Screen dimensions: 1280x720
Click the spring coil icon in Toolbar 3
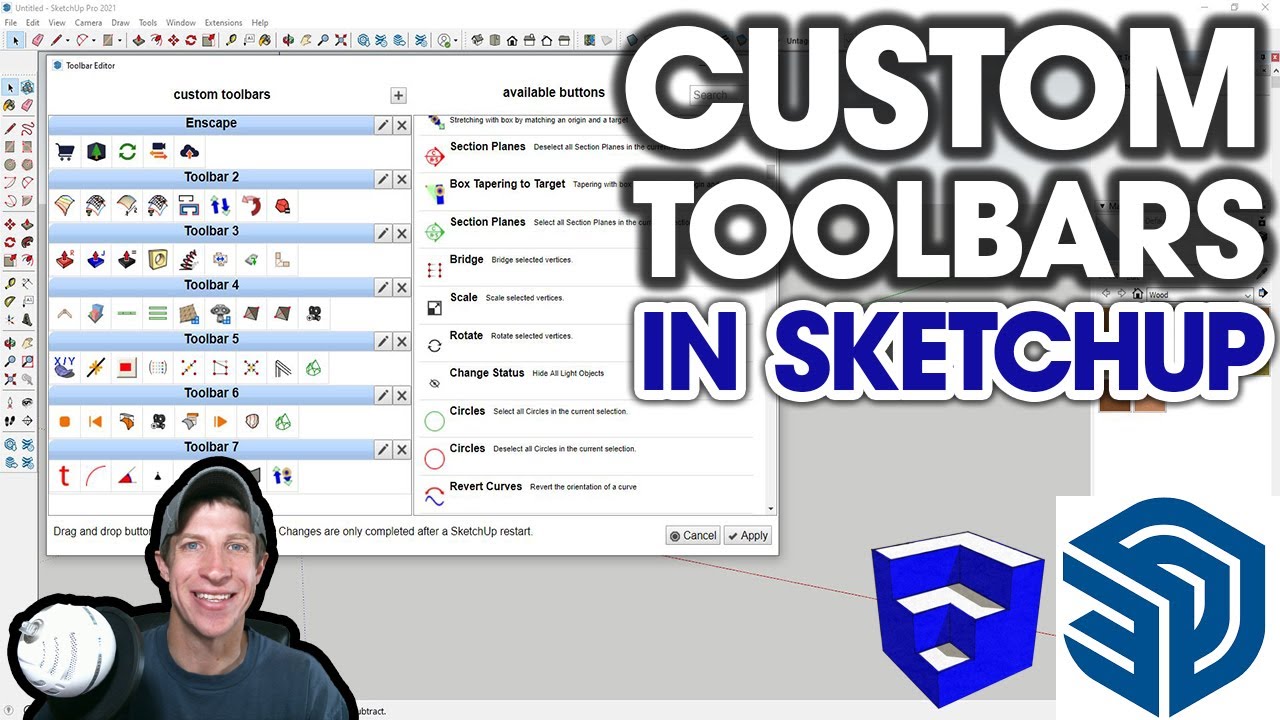tap(189, 260)
